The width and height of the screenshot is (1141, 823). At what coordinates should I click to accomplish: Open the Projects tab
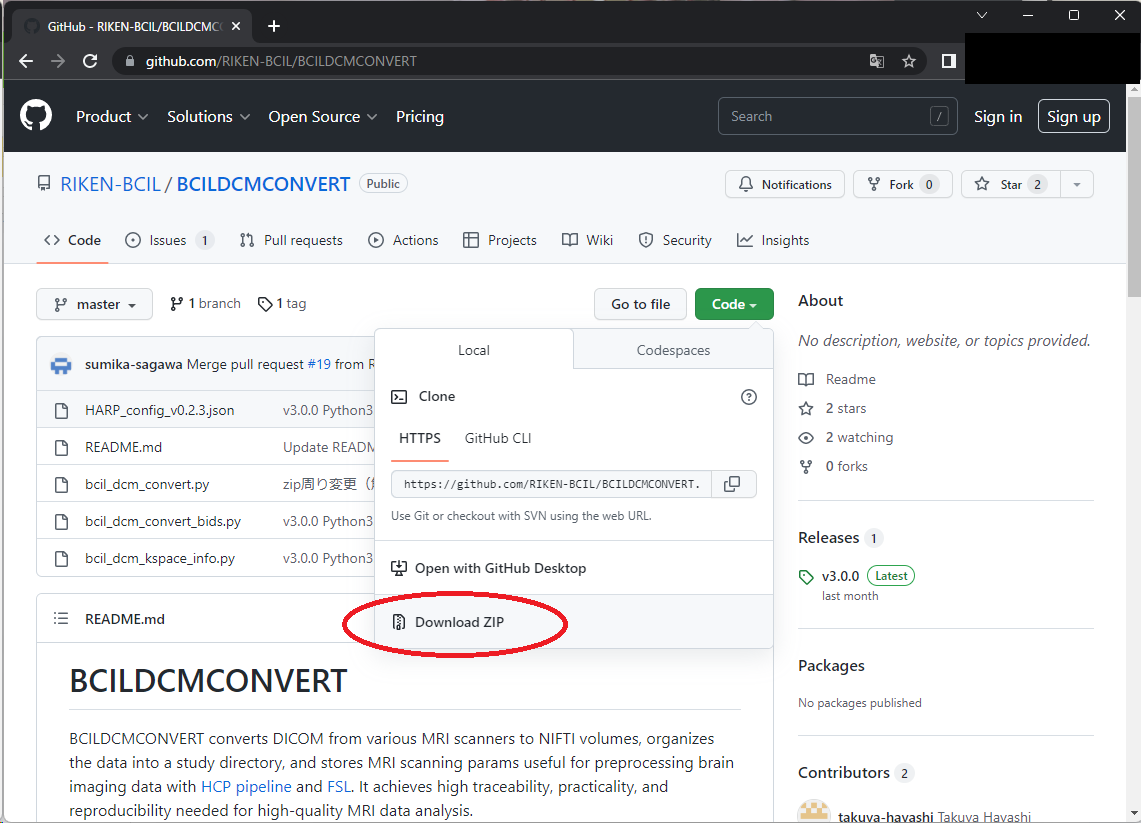(x=500, y=240)
